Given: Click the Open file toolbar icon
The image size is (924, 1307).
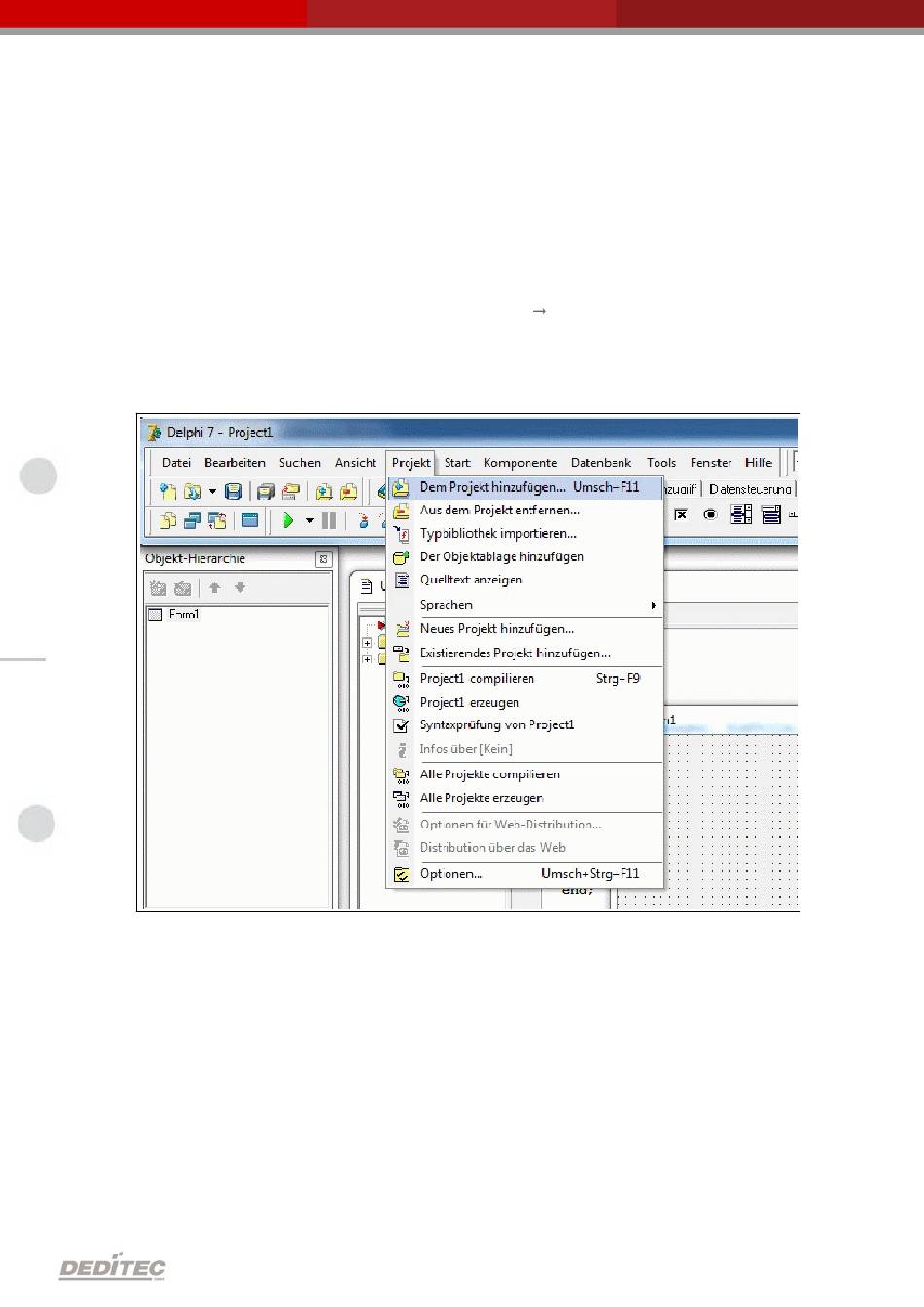Looking at the screenshot, I should 193,492.
